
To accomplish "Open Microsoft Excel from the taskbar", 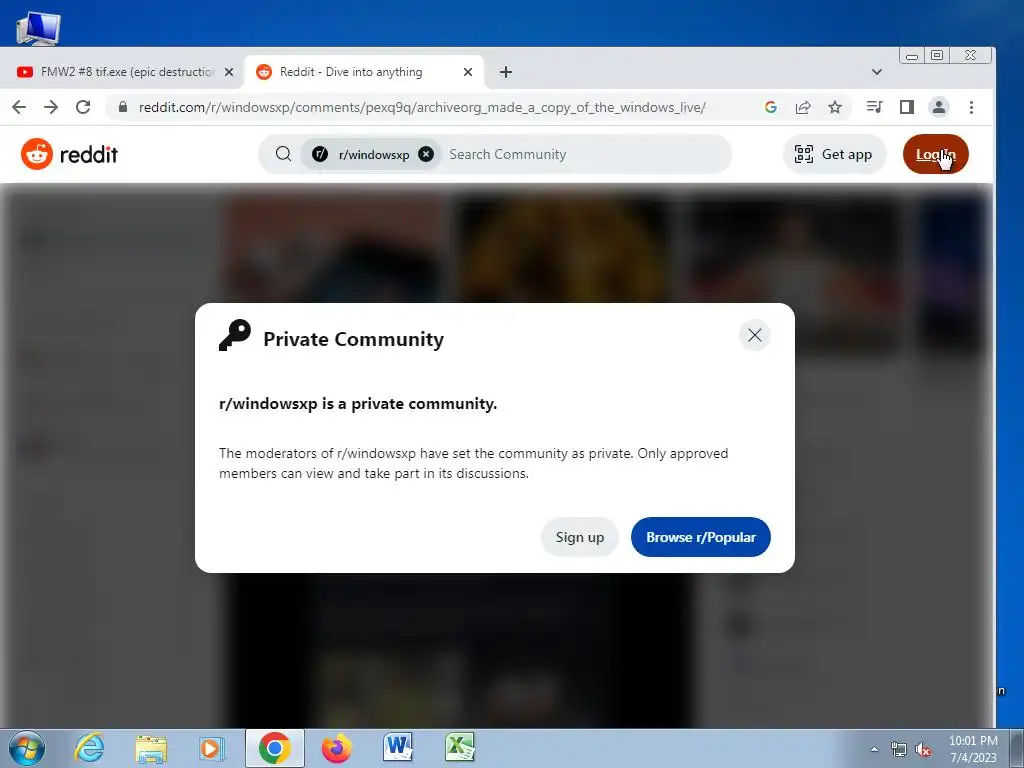I will [x=460, y=748].
